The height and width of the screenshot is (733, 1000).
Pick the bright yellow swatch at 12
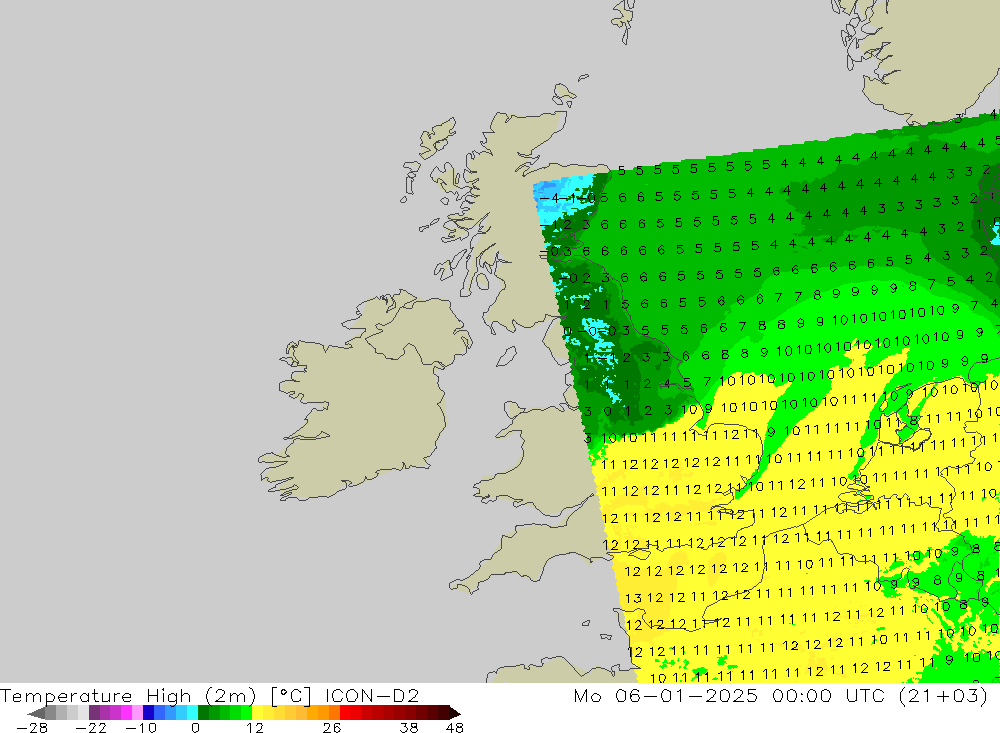point(257,713)
